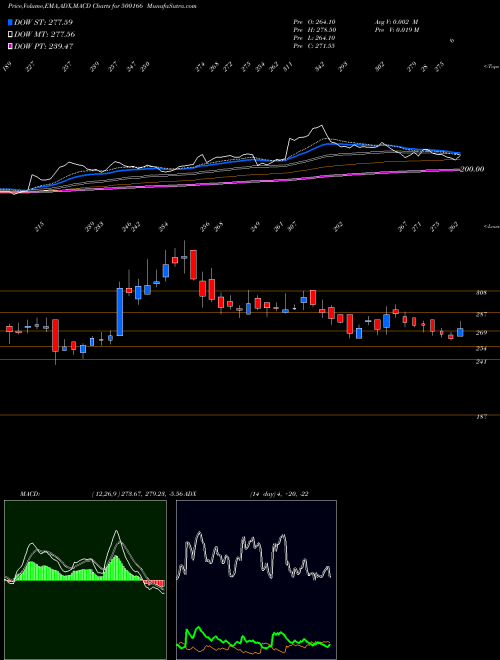Click the 'Pre H: 278.50' value
The height and width of the screenshot is (660, 500).
(x=314, y=30)
